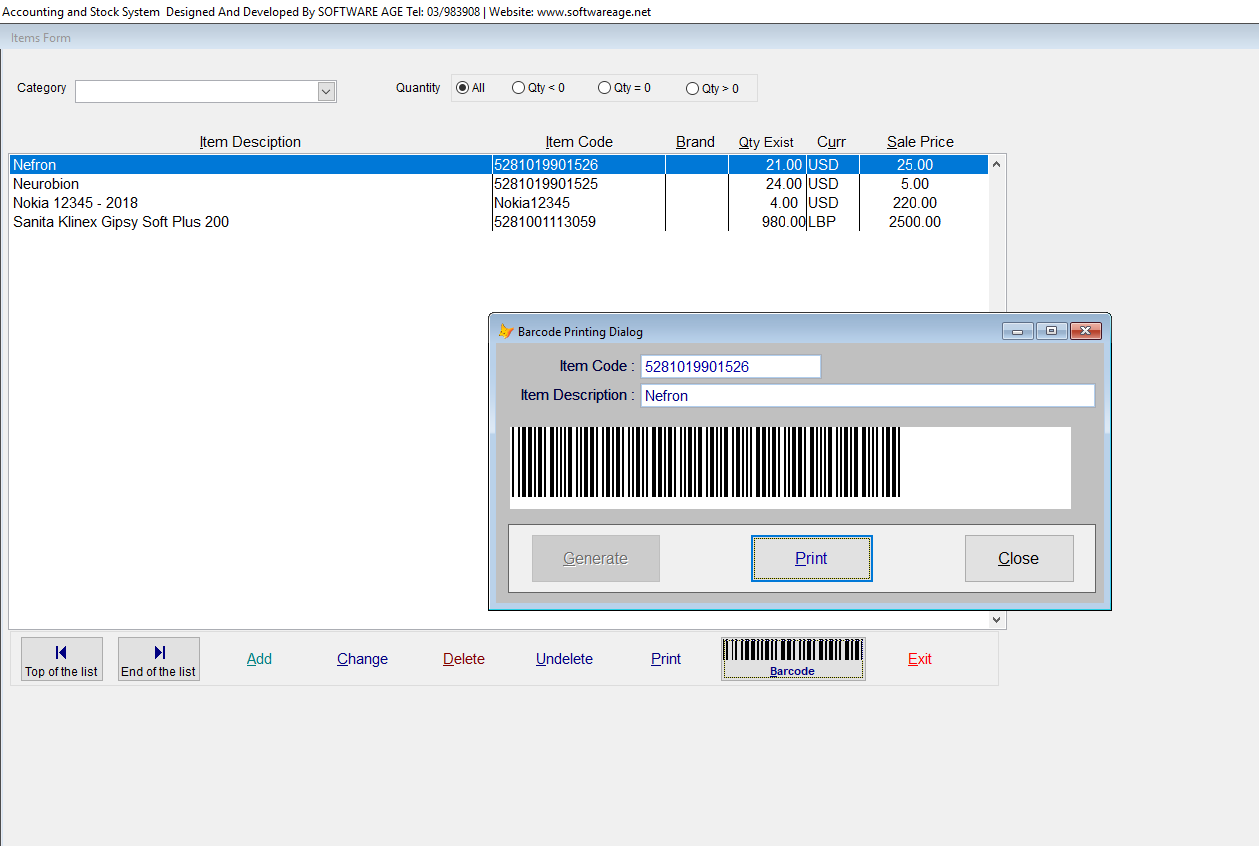Click Undelete to restore an item
1259x846 pixels.
click(564, 658)
